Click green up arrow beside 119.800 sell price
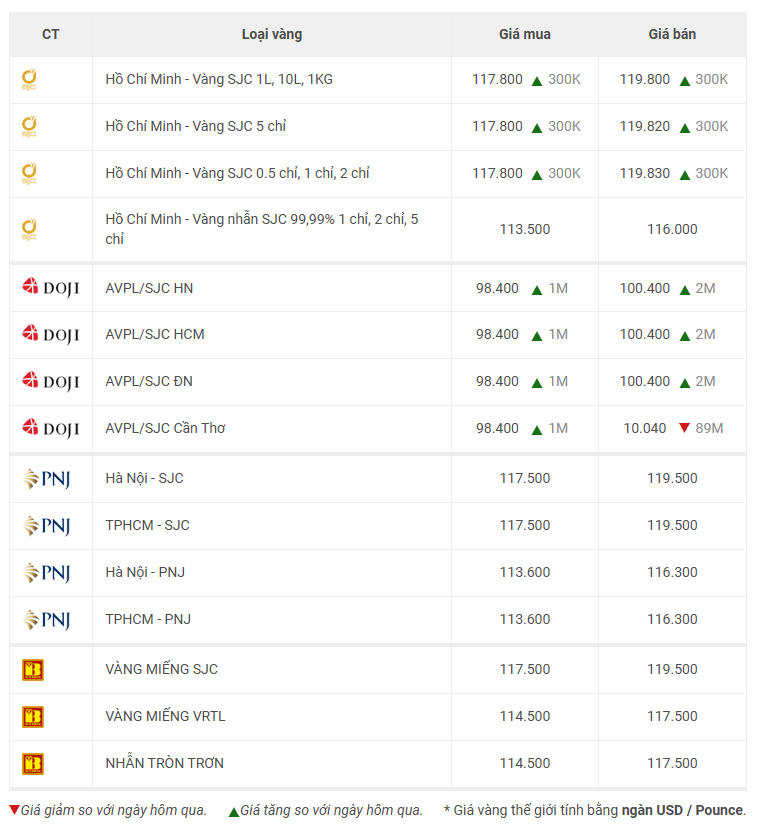 pyautogui.click(x=685, y=81)
